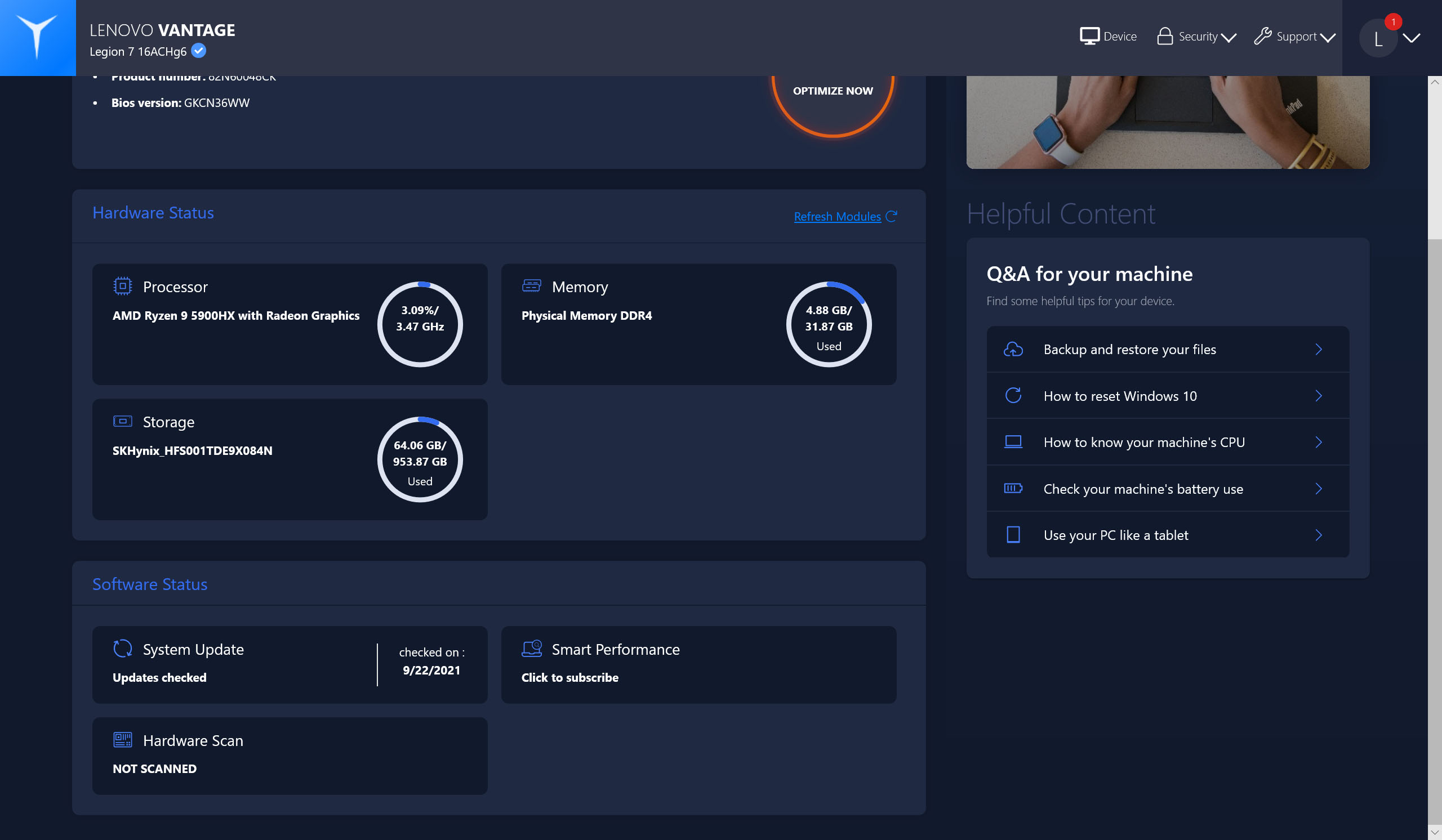Expand the Support dropdown menu arrow

pyautogui.click(x=1328, y=38)
